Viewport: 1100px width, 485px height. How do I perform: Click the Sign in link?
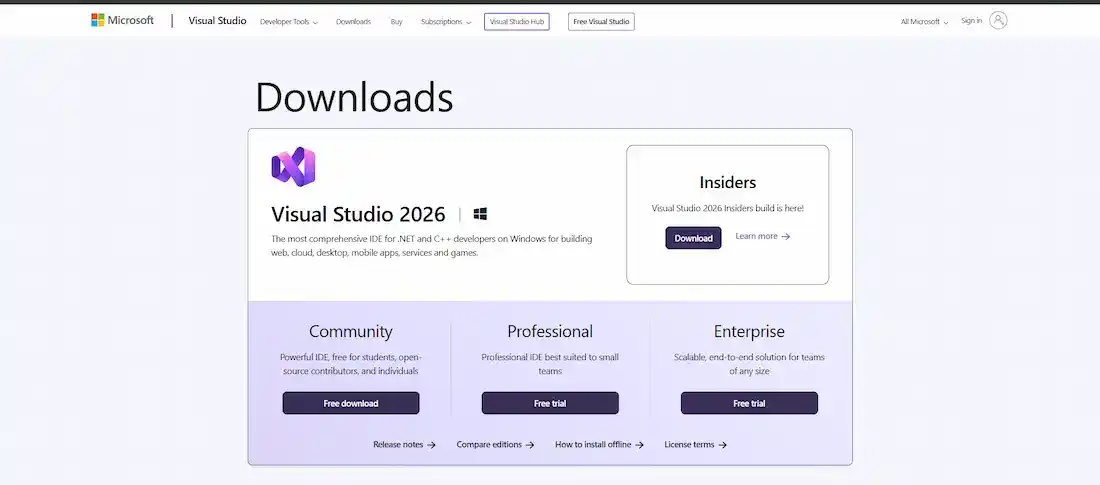tap(972, 21)
